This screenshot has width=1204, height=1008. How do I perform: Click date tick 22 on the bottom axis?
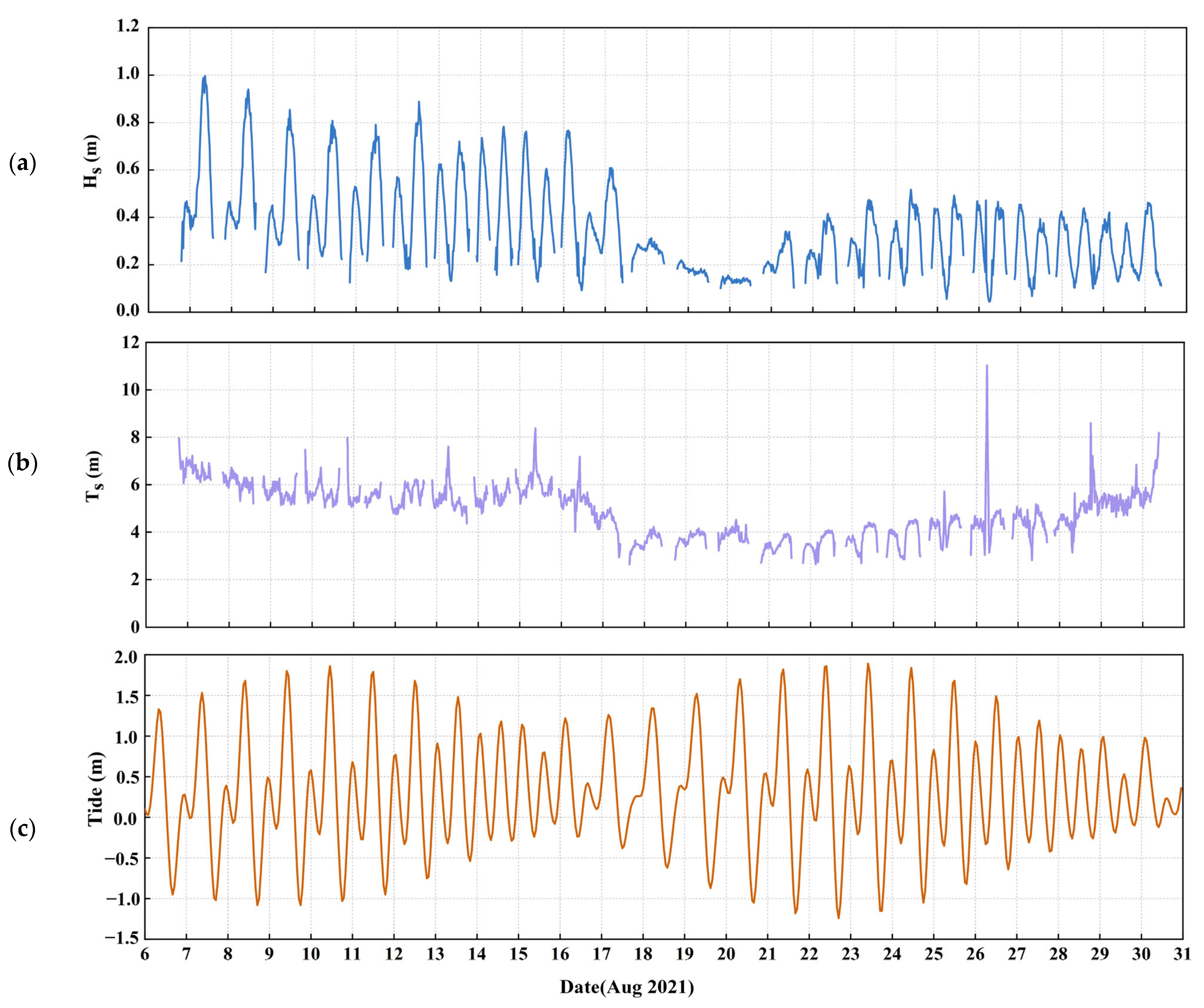tap(809, 954)
